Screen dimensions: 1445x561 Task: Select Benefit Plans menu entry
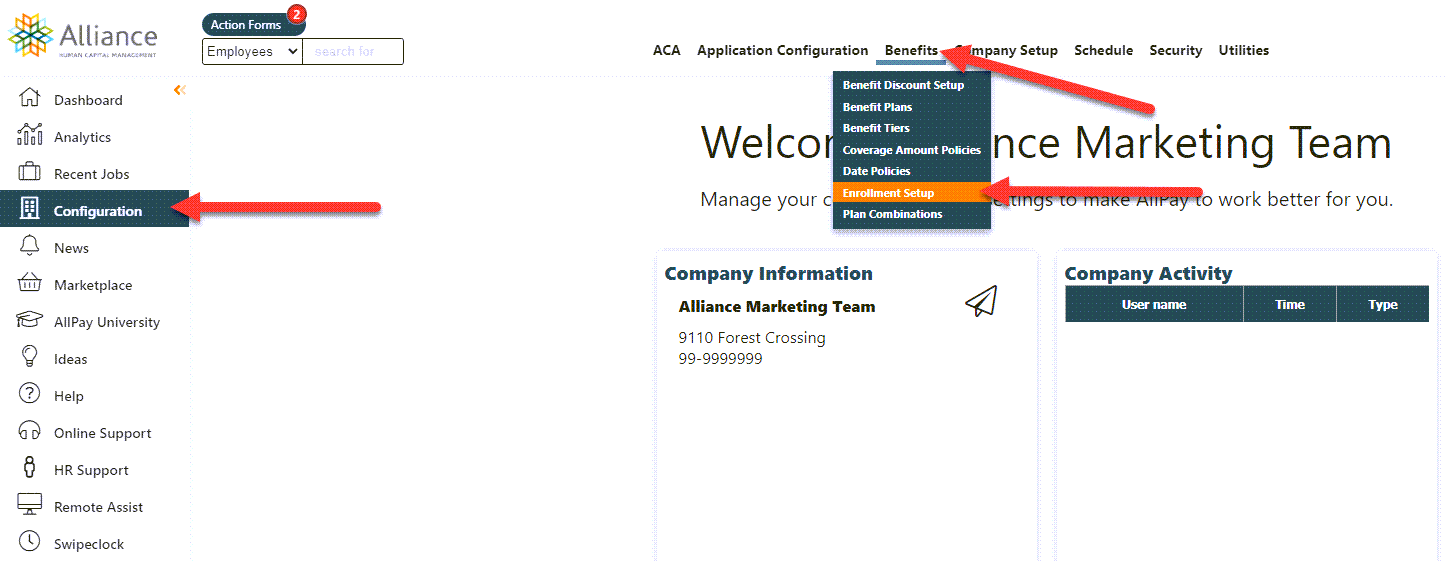click(912, 107)
